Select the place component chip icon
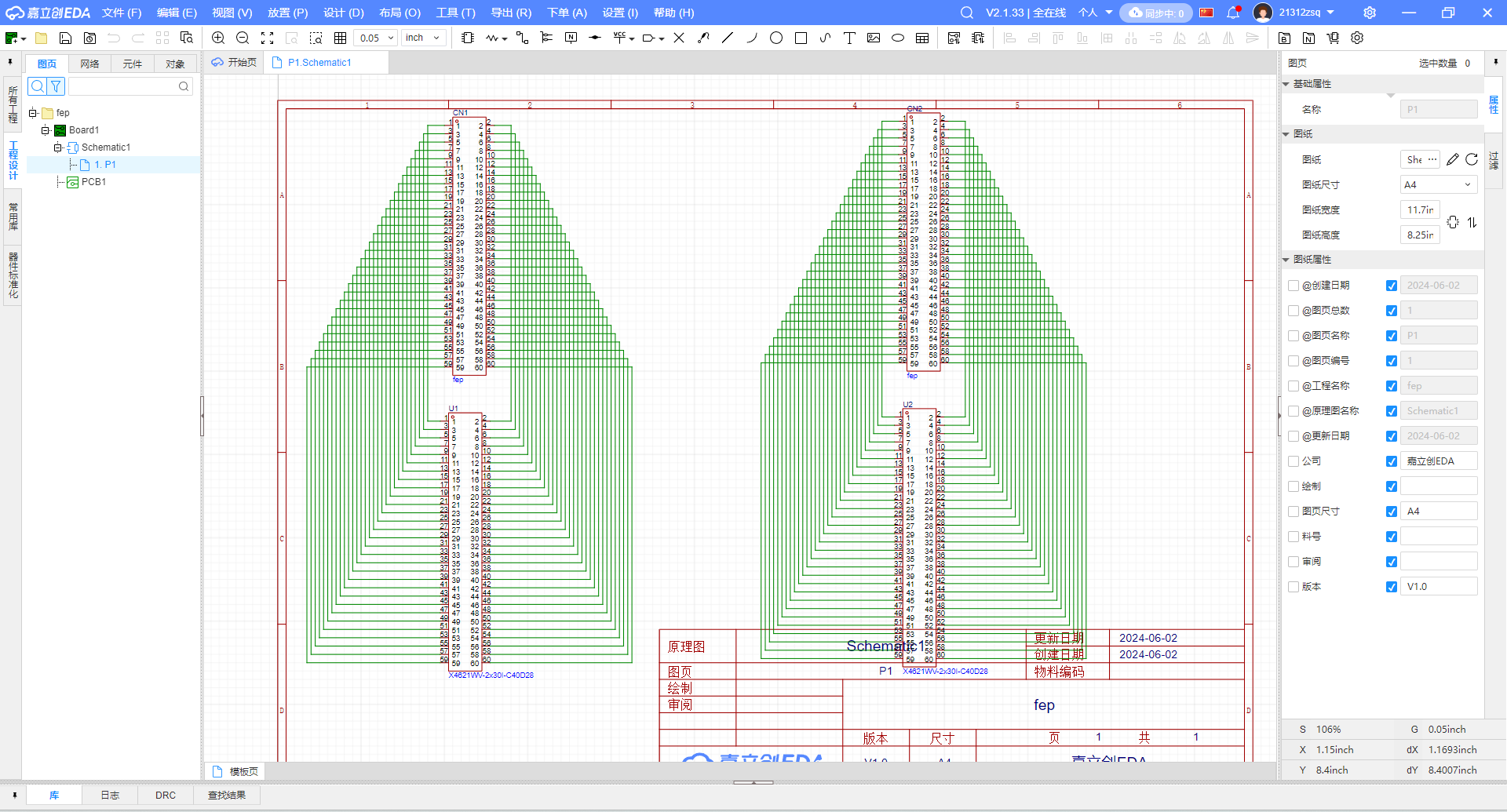 pyautogui.click(x=468, y=38)
